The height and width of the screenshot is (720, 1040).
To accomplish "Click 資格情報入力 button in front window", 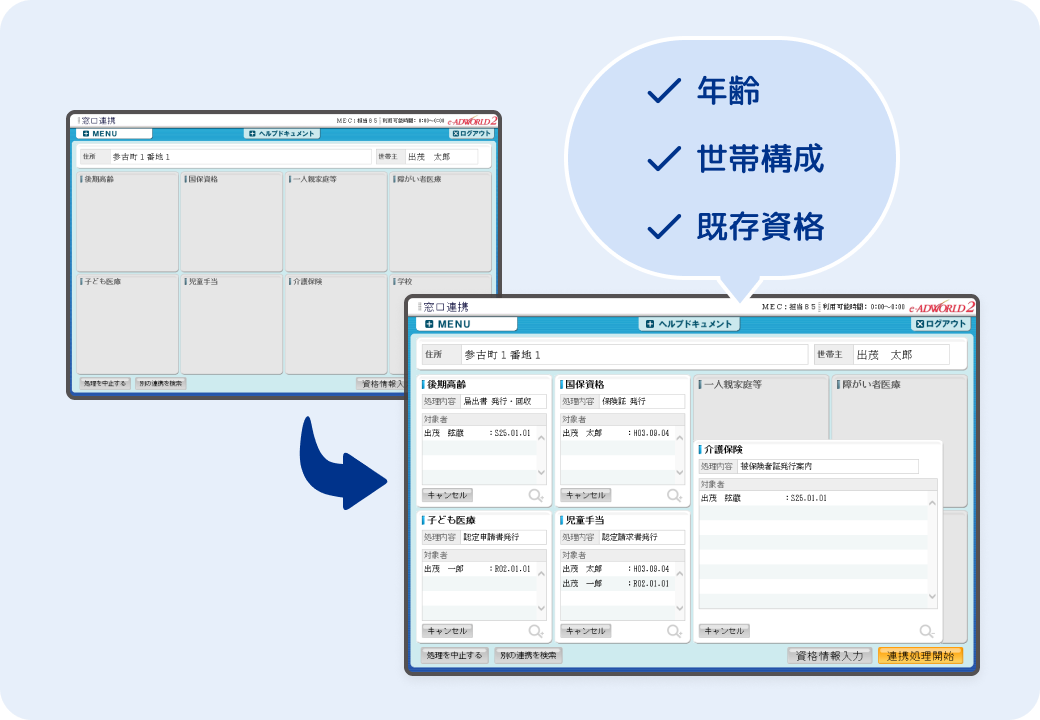I will 829,656.
